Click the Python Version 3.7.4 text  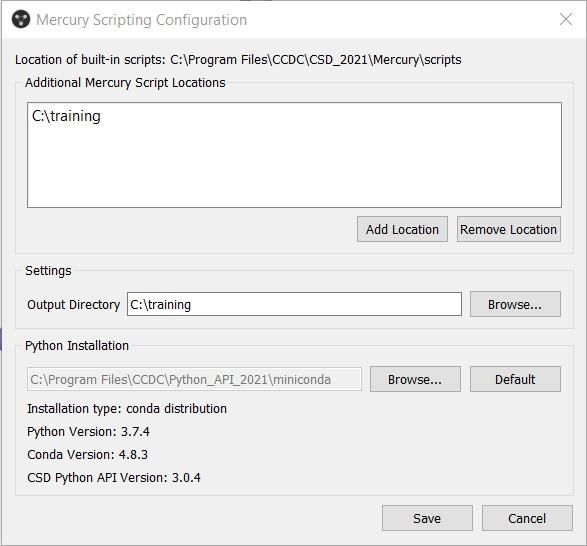point(88,432)
